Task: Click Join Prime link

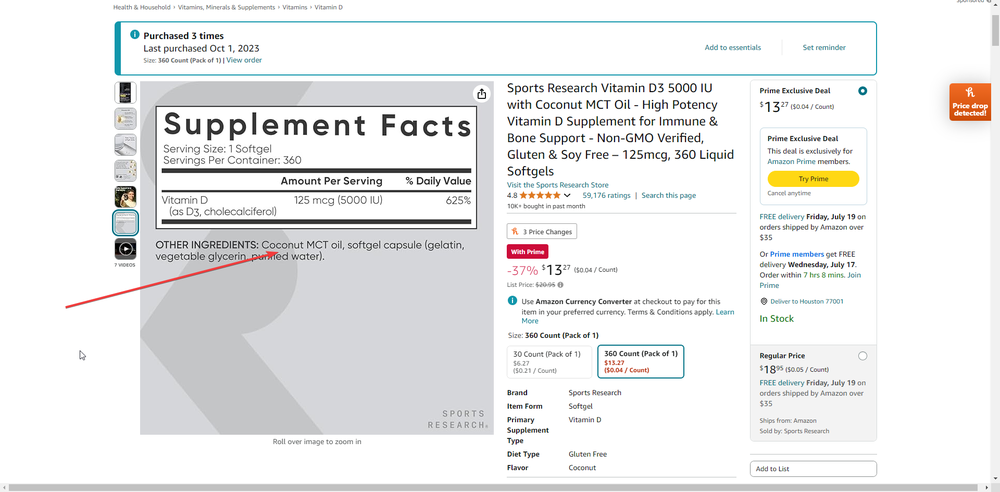Action: [x=811, y=280]
